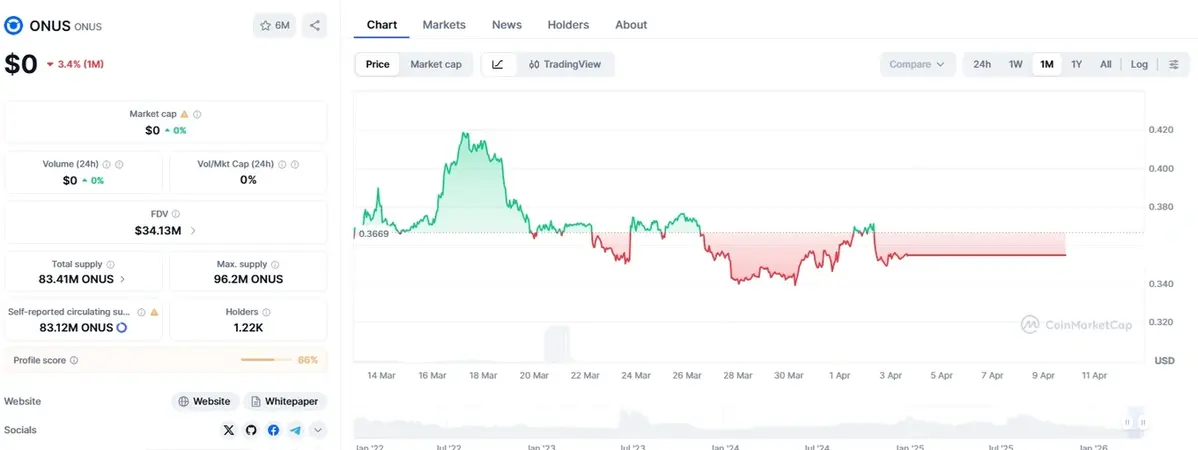
Task: Open the Compare dropdown
Action: tap(917, 64)
